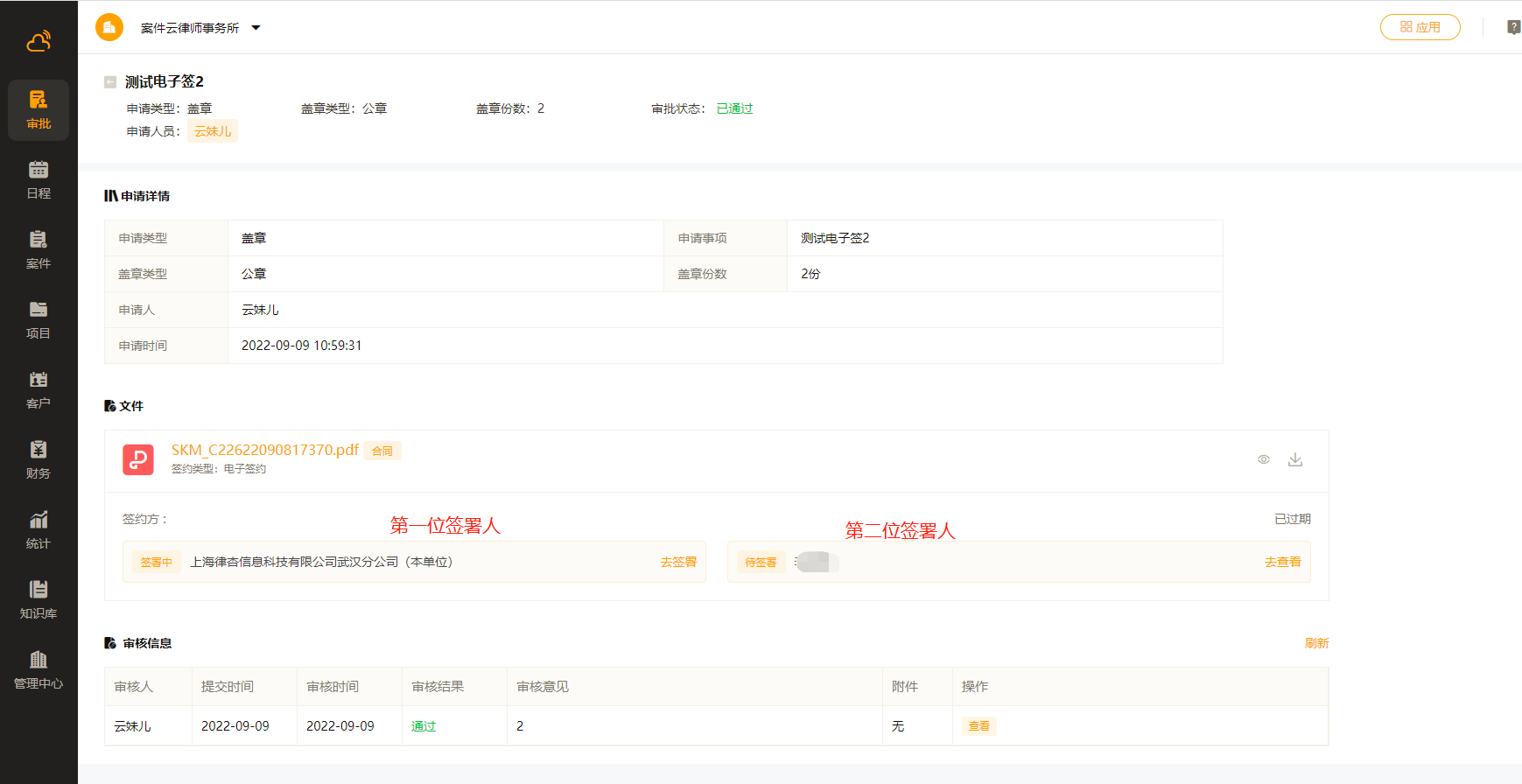Click the applicant tag 云妹儿
This screenshot has width=1522, height=784.
(x=213, y=131)
